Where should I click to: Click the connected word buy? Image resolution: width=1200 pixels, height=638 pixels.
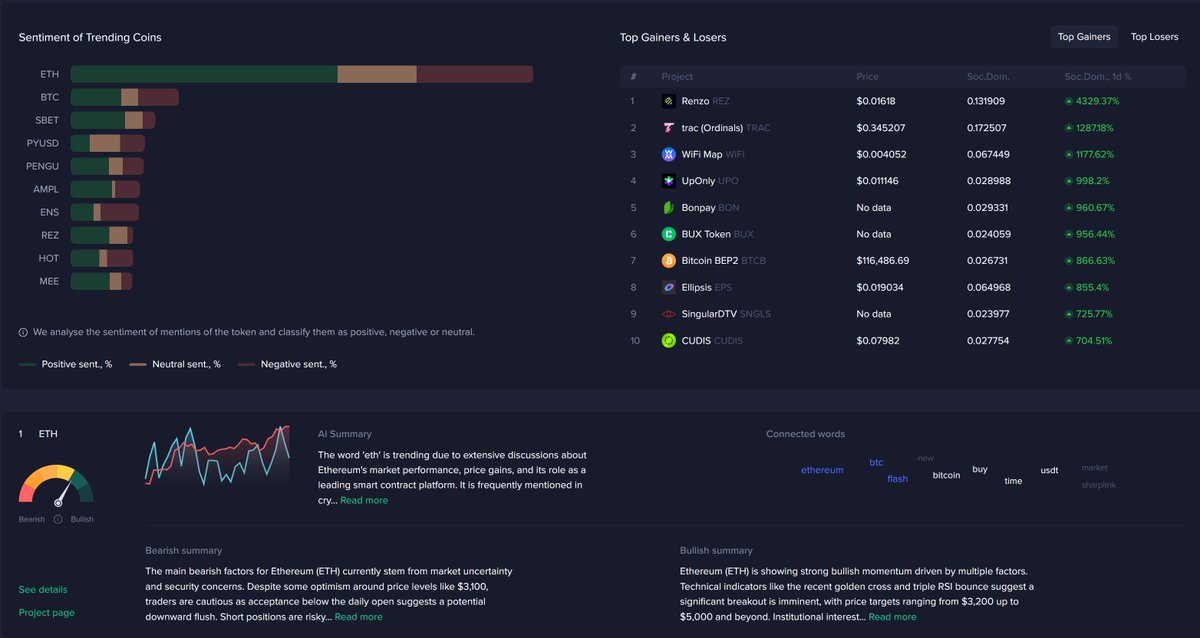[x=980, y=469]
